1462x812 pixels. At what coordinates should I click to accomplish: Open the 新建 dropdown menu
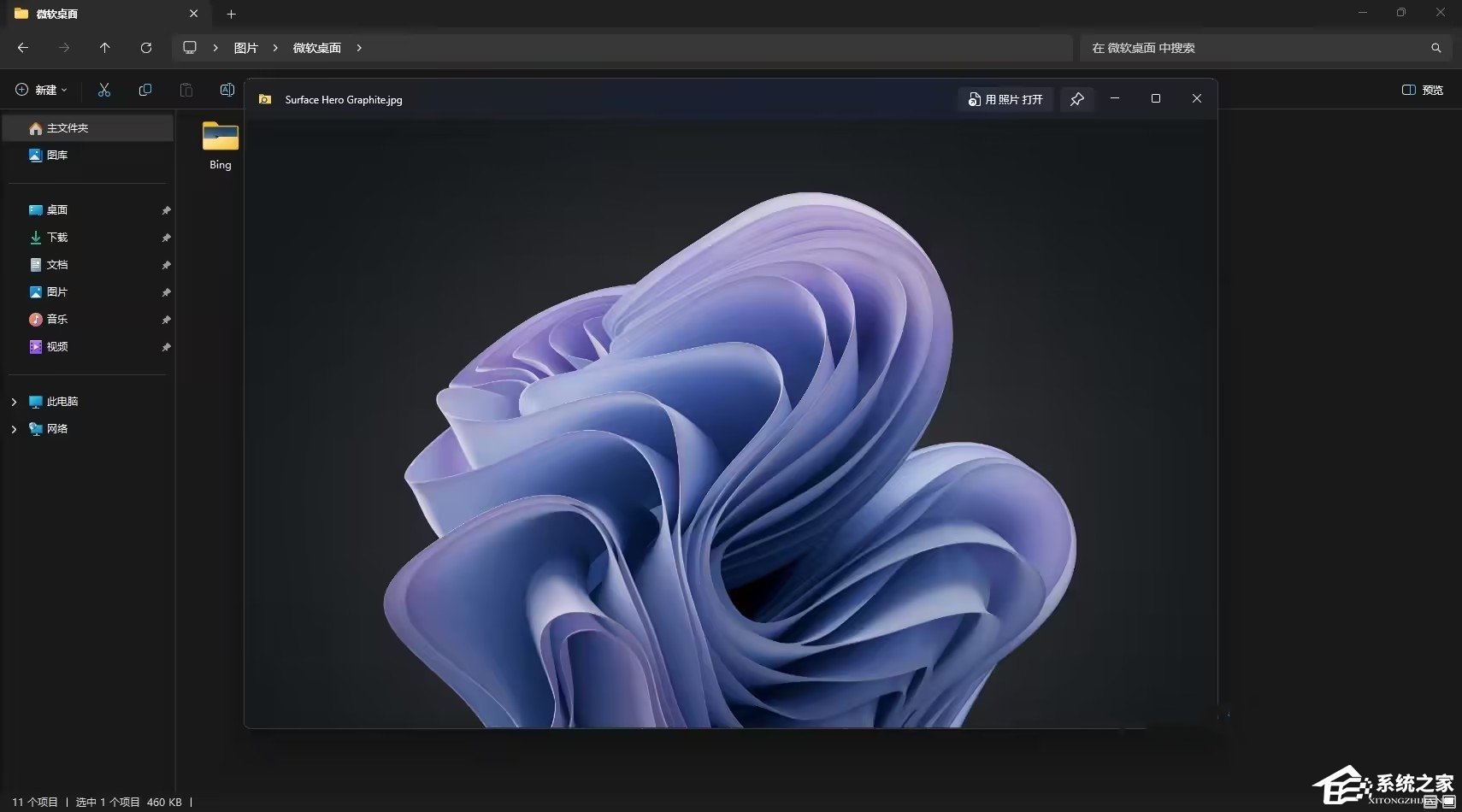[41, 90]
